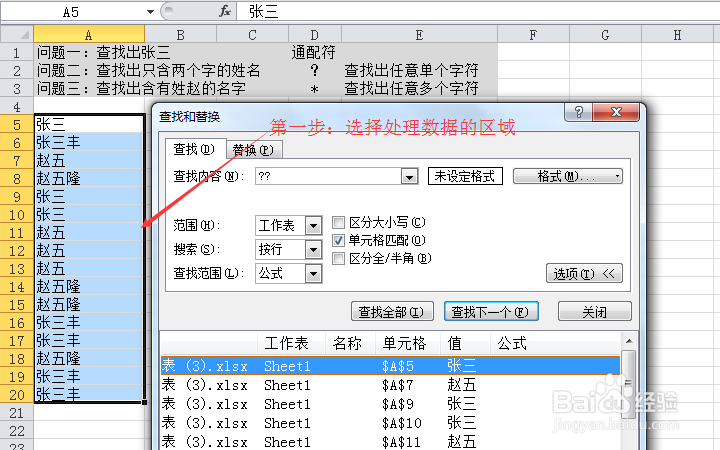Click the results list scroll-up arrow
This screenshot has height=450, width=720.
(629, 341)
